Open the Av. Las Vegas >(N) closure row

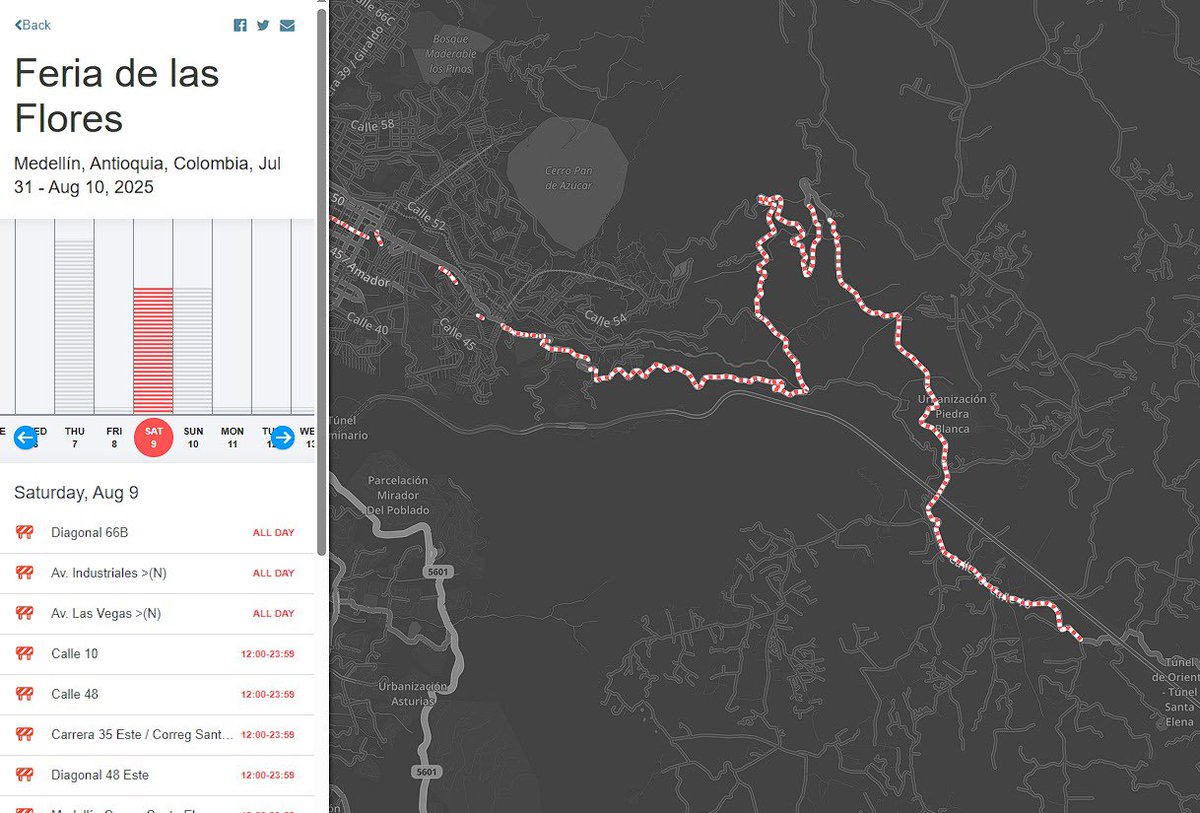coord(157,613)
